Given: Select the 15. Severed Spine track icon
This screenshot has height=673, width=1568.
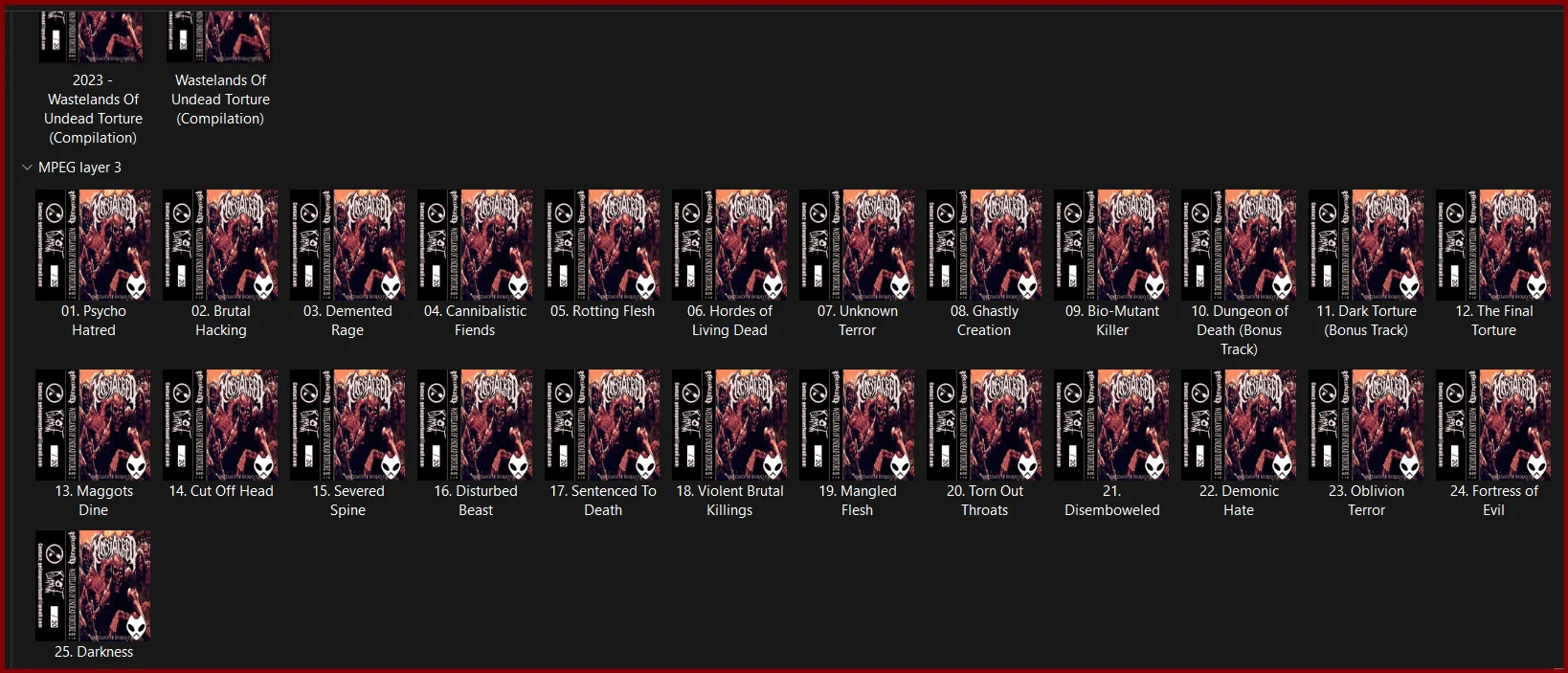Looking at the screenshot, I should coord(347,425).
